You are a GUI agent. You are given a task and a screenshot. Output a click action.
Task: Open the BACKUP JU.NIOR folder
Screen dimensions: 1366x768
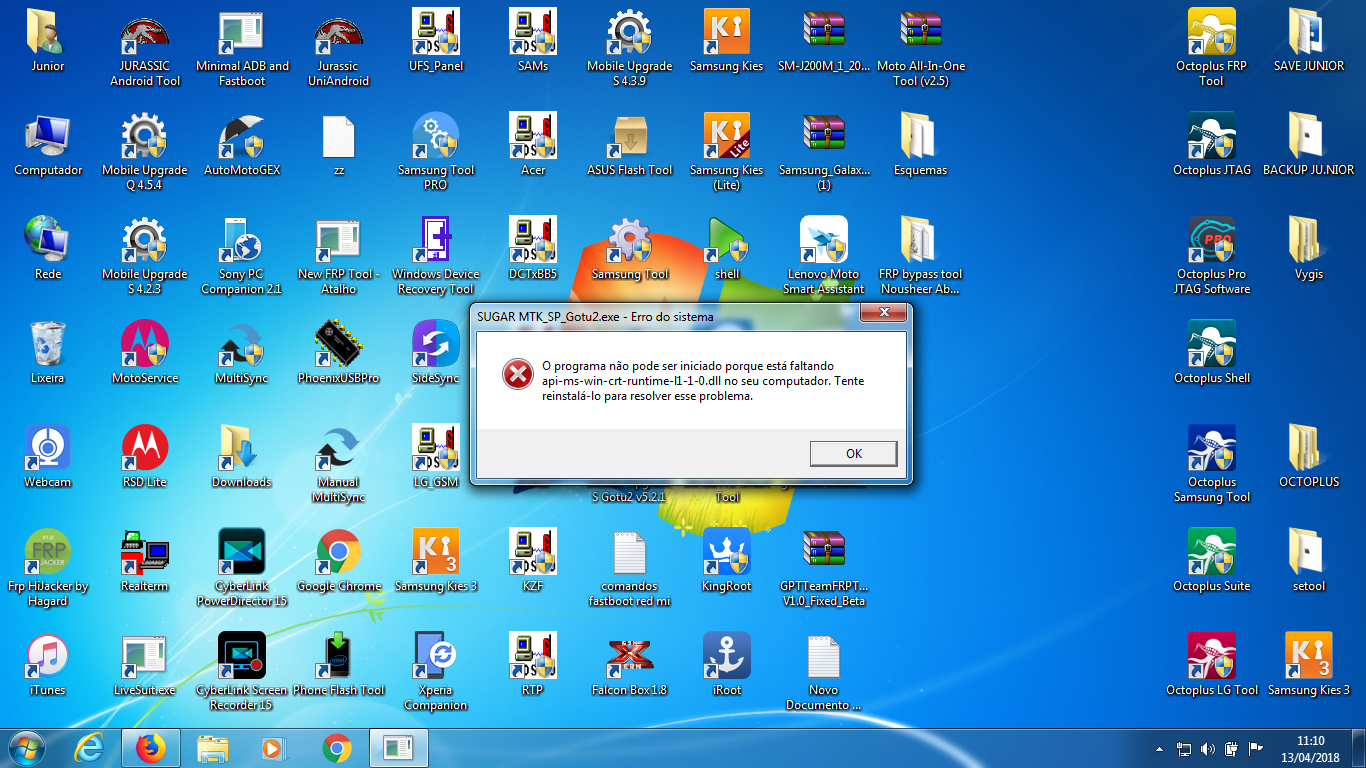(1309, 145)
